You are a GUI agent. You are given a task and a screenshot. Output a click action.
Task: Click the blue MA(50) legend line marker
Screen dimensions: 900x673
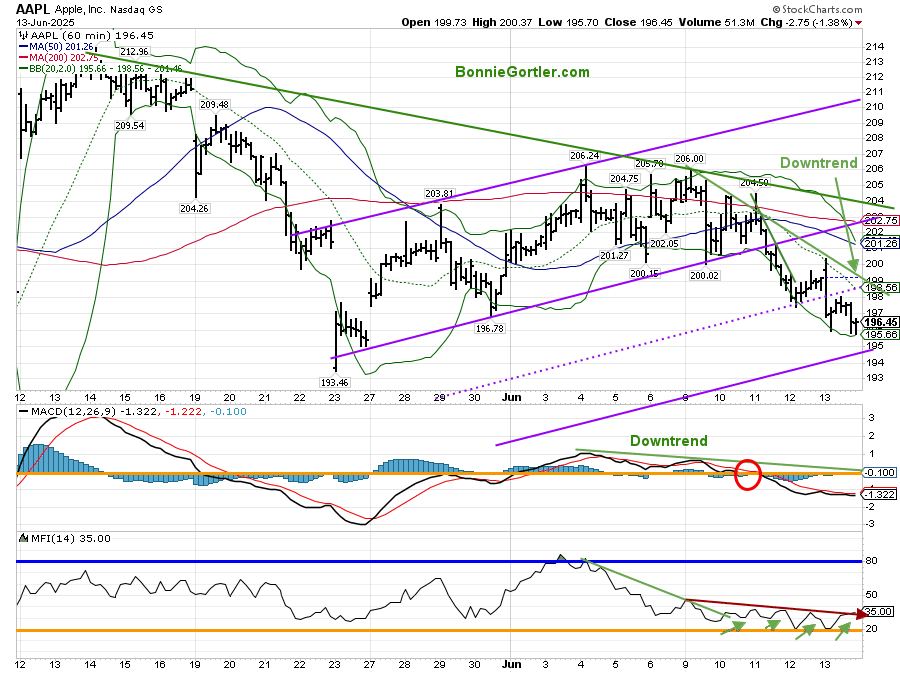(24, 46)
